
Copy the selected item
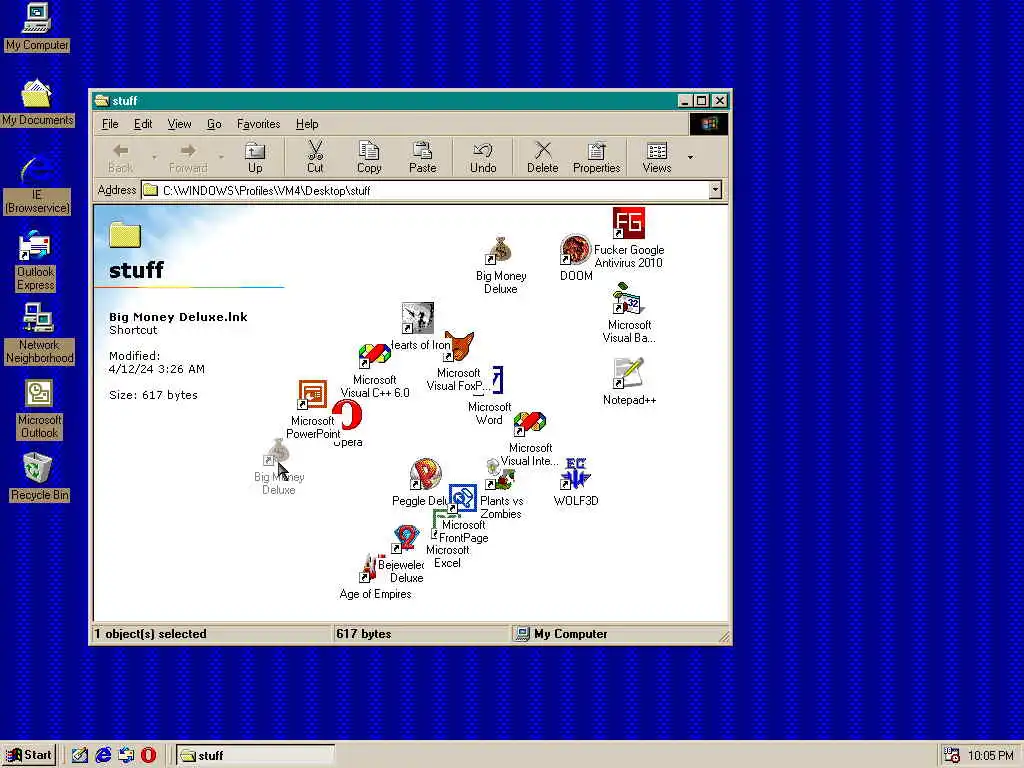point(369,157)
